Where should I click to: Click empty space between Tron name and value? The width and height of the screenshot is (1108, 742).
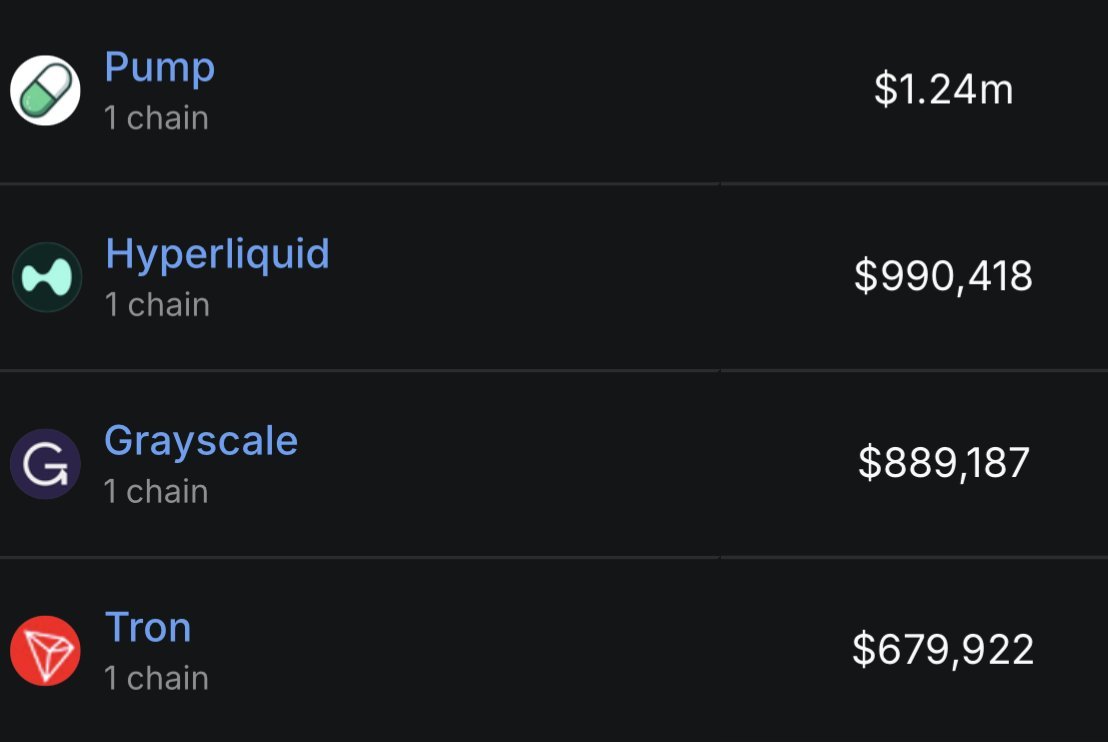coord(520,650)
